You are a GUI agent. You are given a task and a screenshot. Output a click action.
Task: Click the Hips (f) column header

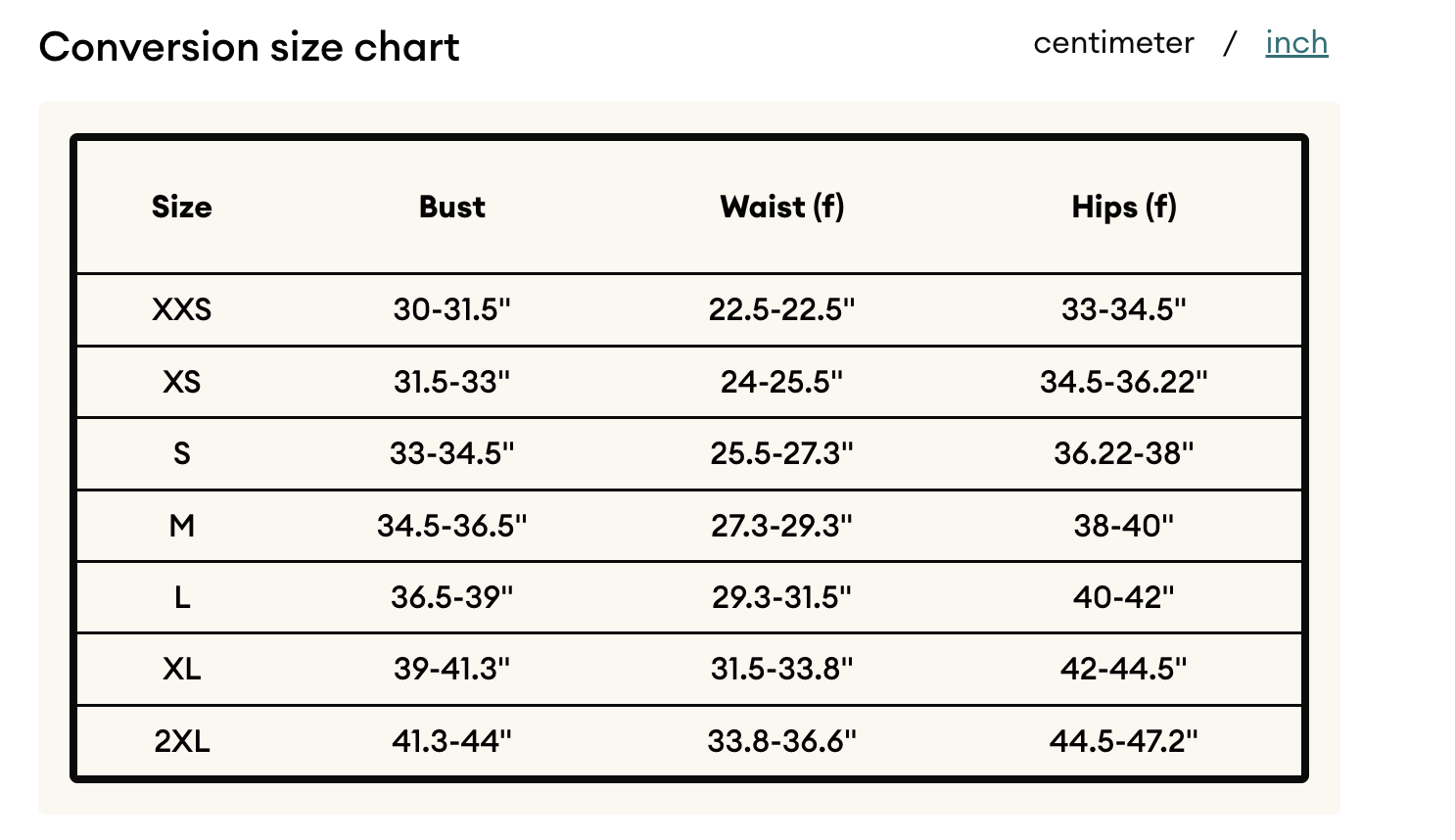click(1124, 207)
